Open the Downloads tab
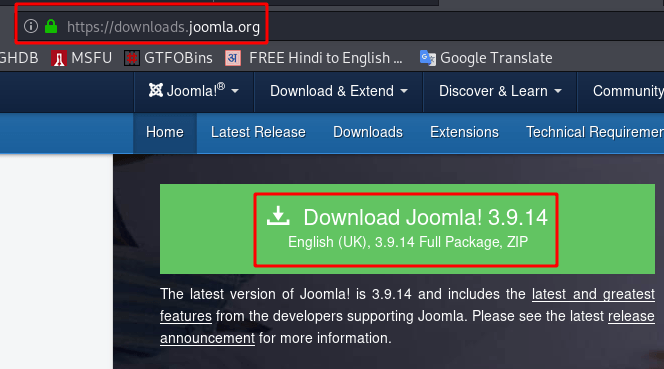This screenshot has width=664, height=369. coord(368,133)
